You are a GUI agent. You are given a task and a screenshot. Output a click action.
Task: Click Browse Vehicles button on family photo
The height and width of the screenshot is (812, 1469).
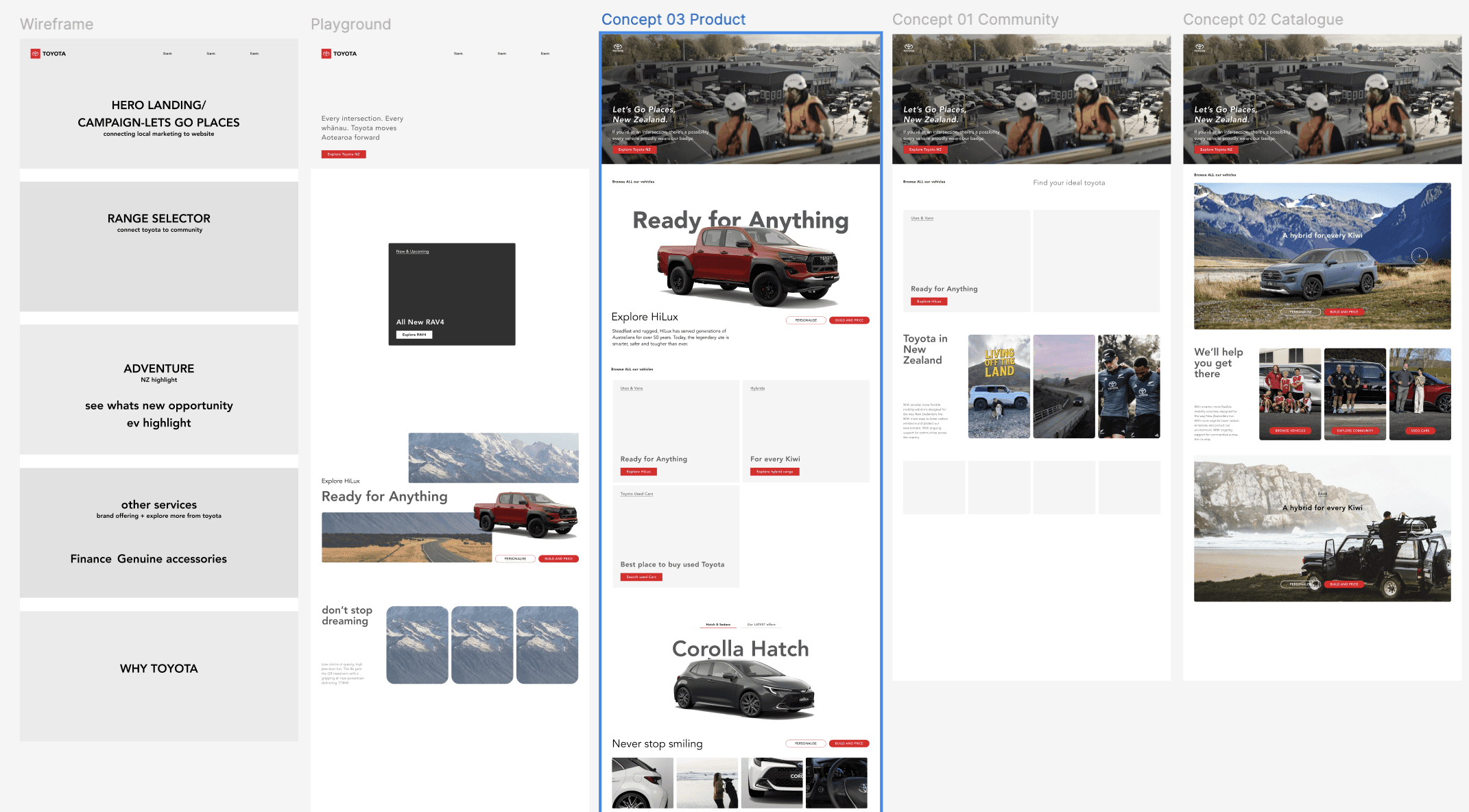tap(1290, 431)
